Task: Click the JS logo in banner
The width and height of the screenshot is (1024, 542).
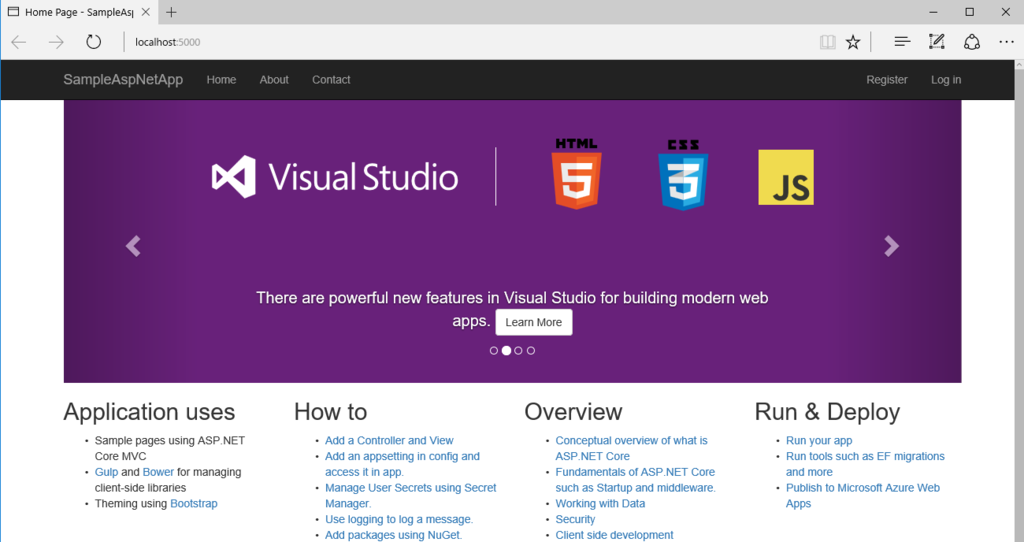Action: point(786,177)
